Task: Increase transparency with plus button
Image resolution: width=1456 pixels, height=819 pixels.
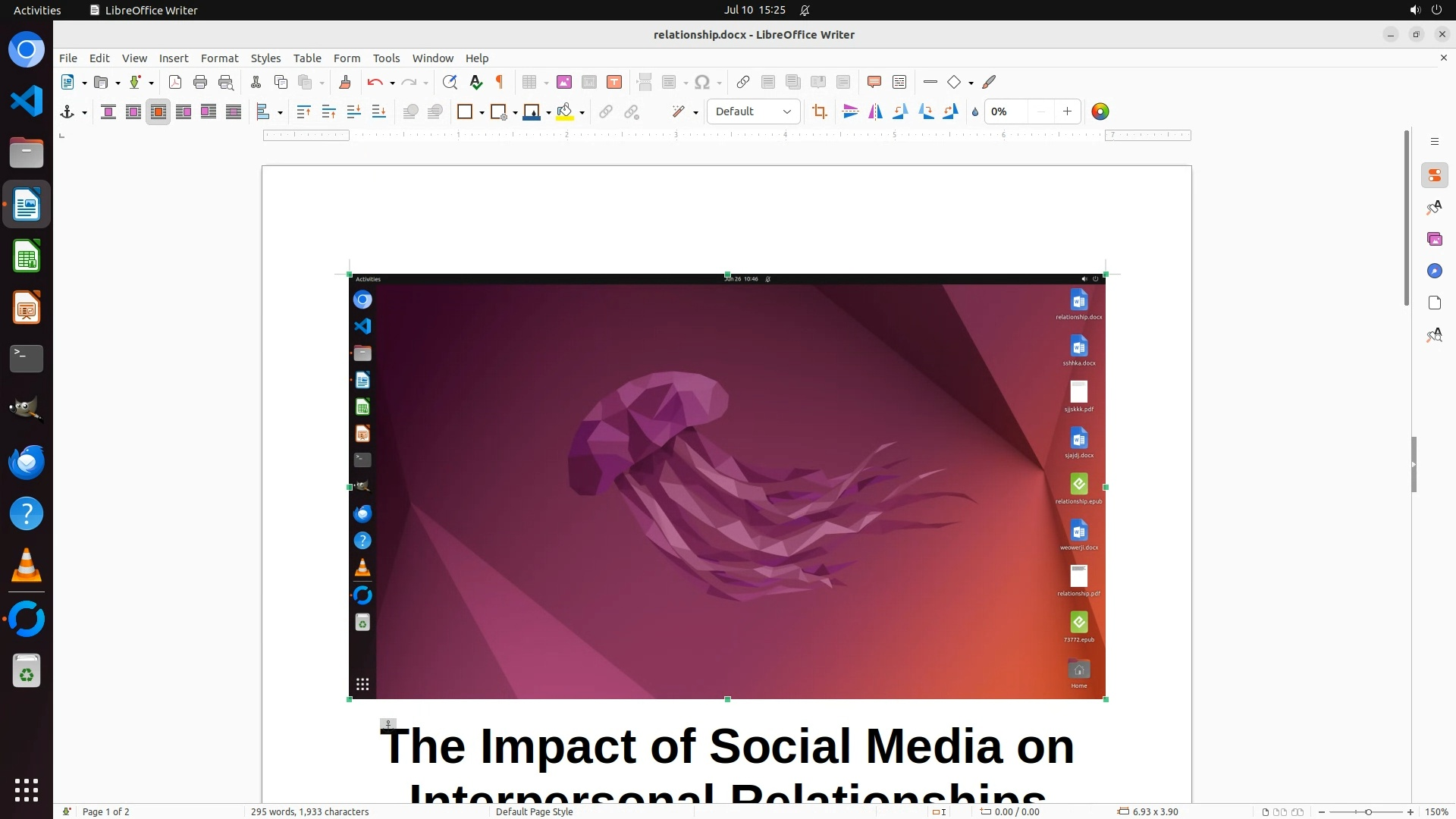Action: [1067, 112]
